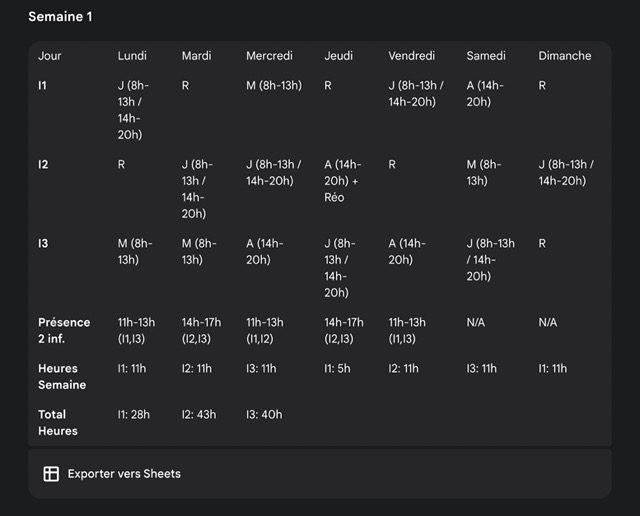
Task: Click the I1: 28h total cell
Action: click(x=132, y=414)
